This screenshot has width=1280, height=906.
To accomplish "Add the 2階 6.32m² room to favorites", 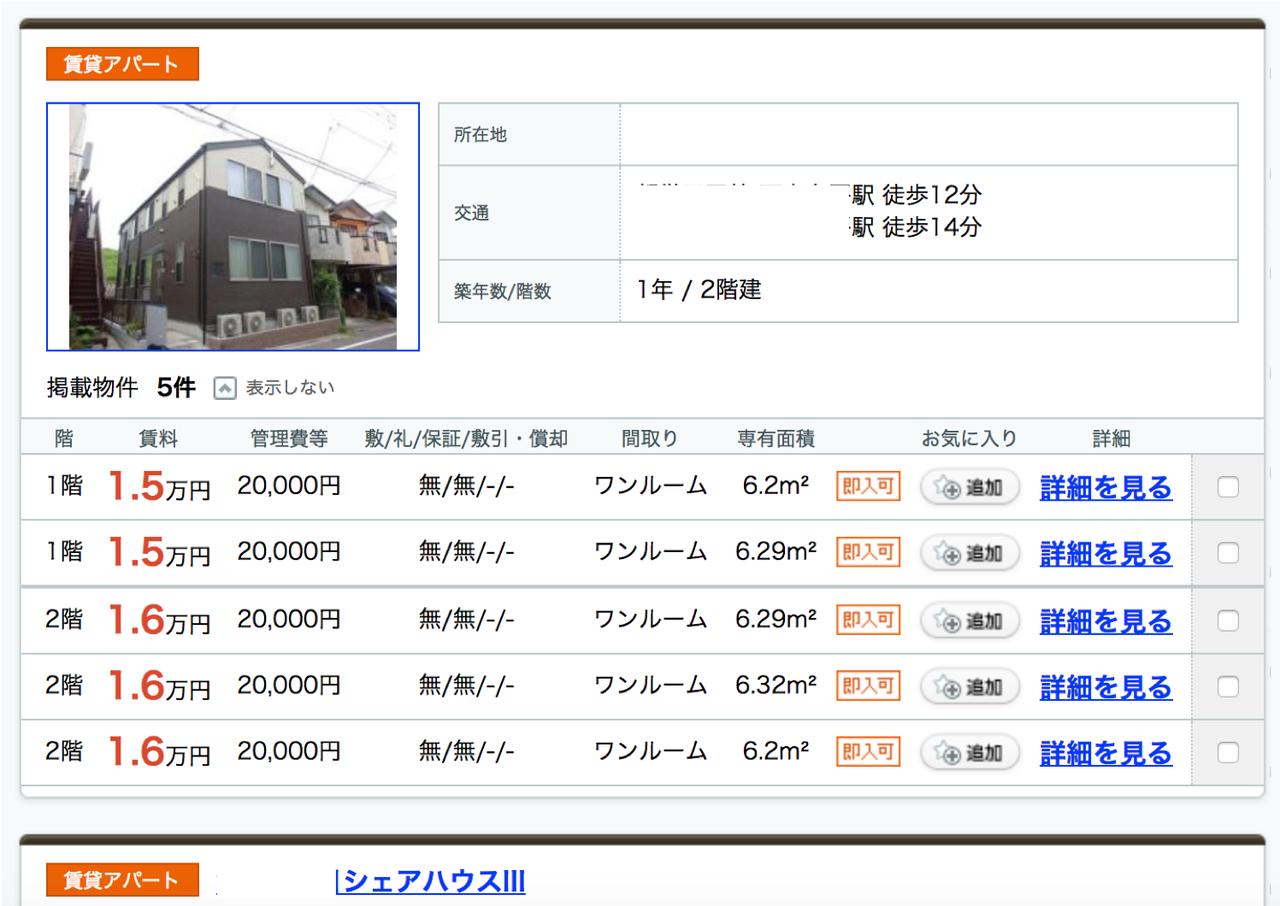I will (970, 686).
